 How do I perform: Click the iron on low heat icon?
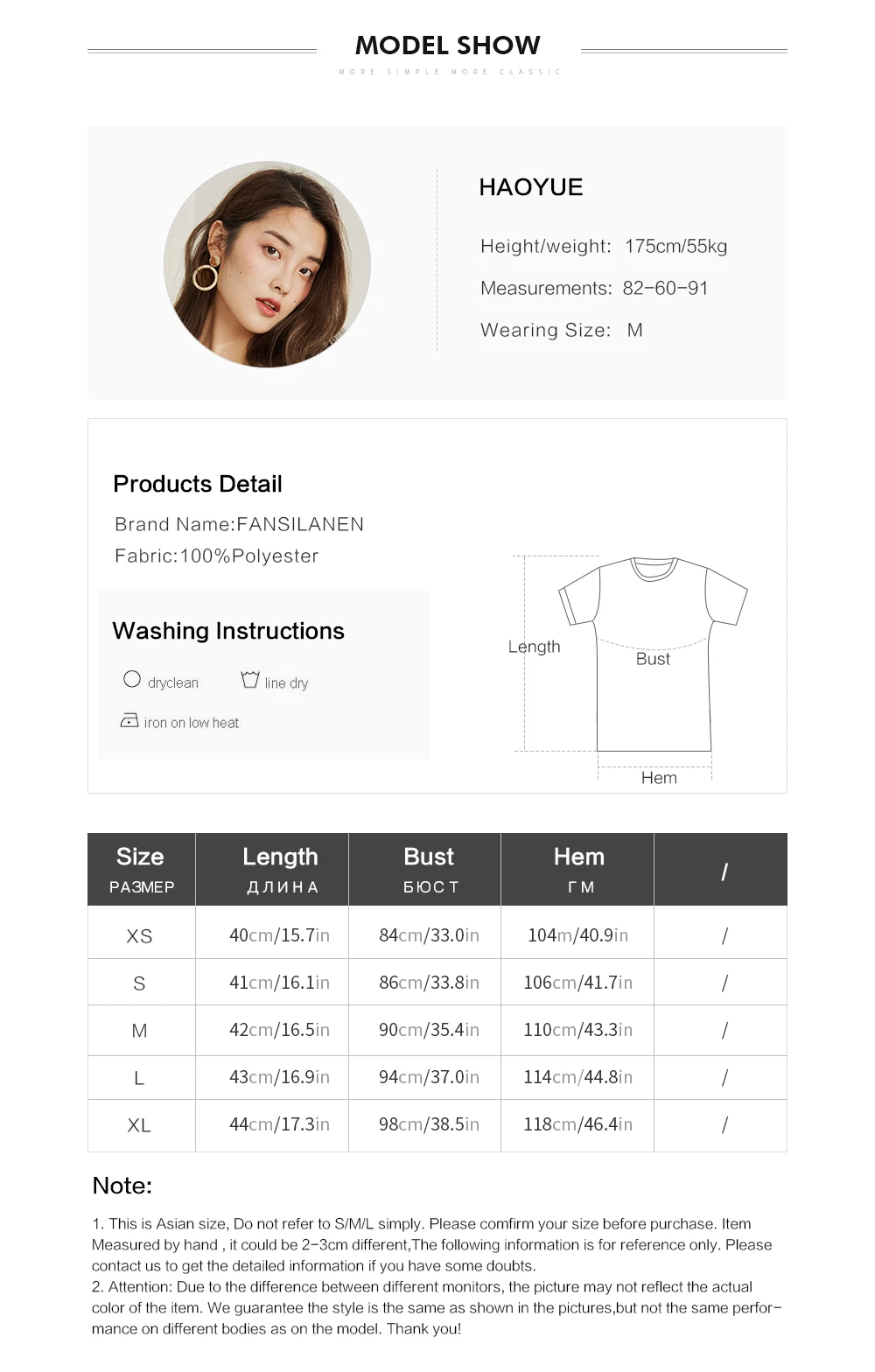click(x=129, y=720)
